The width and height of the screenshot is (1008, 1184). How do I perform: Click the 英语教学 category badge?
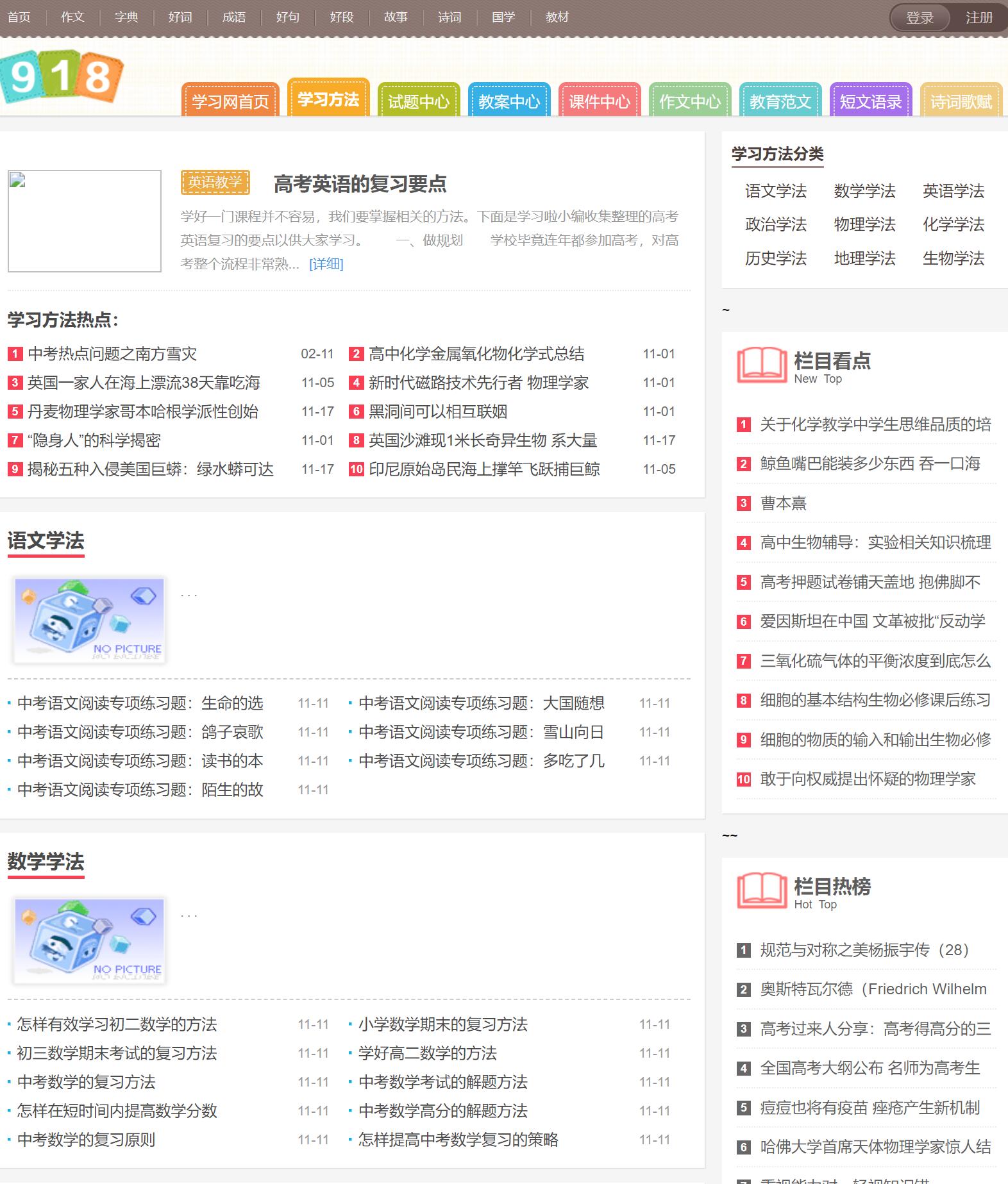click(x=215, y=183)
